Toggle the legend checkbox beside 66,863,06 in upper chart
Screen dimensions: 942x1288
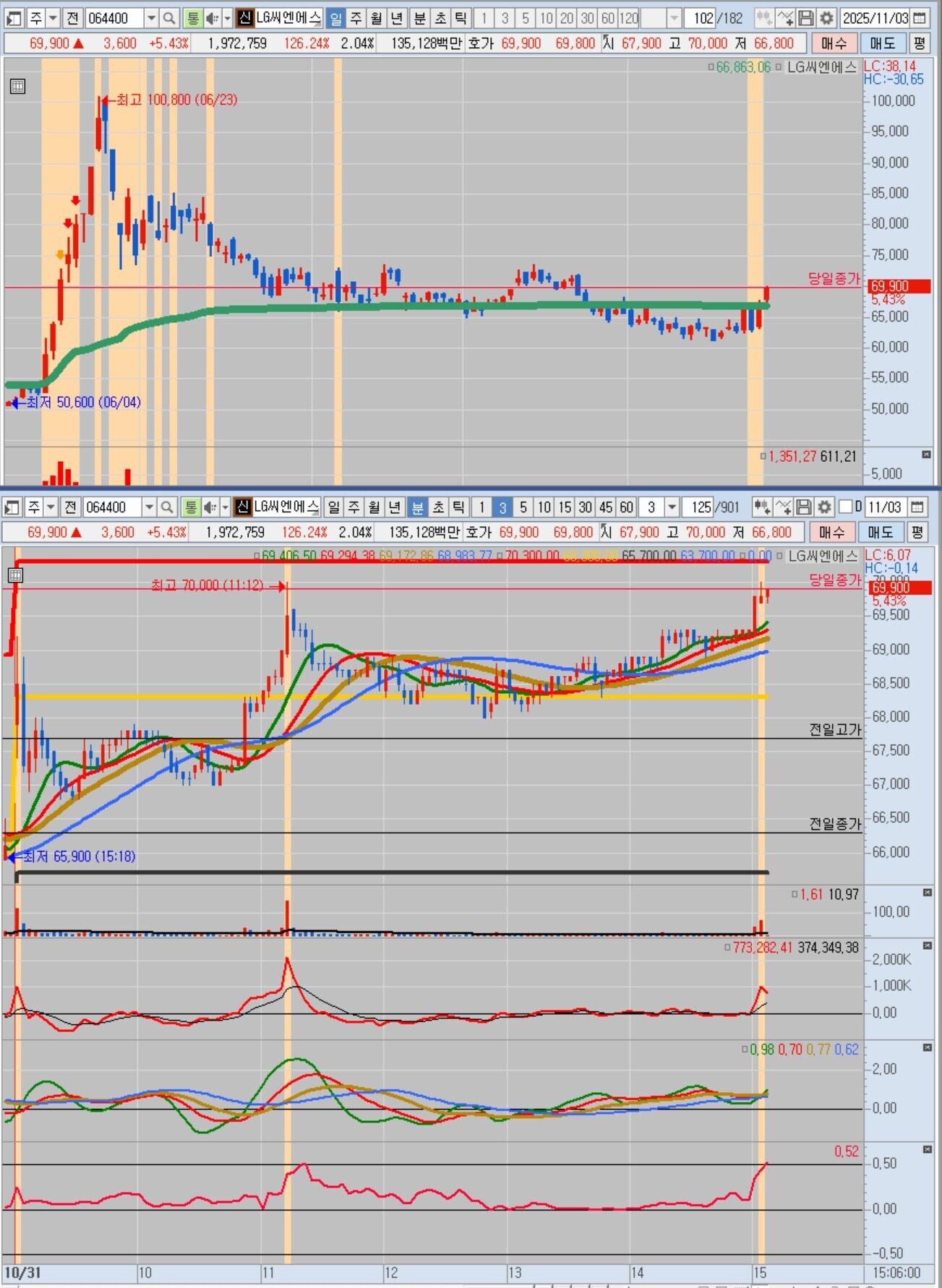tap(711, 67)
